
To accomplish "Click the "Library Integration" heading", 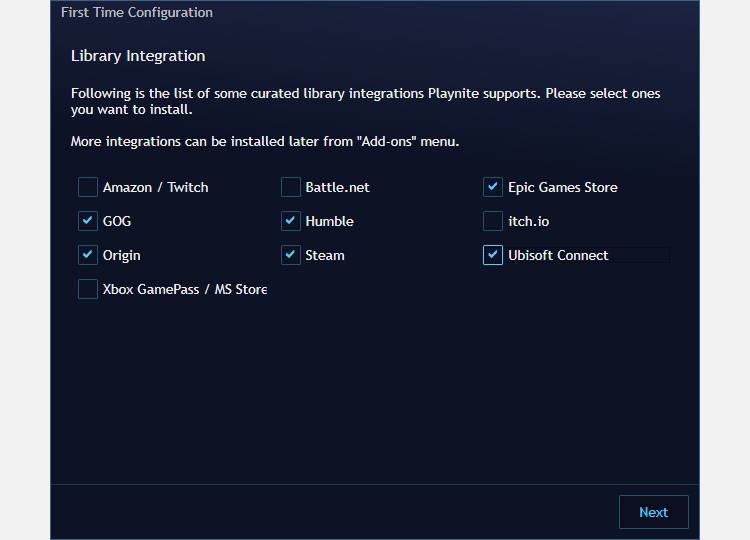I will click(138, 56).
